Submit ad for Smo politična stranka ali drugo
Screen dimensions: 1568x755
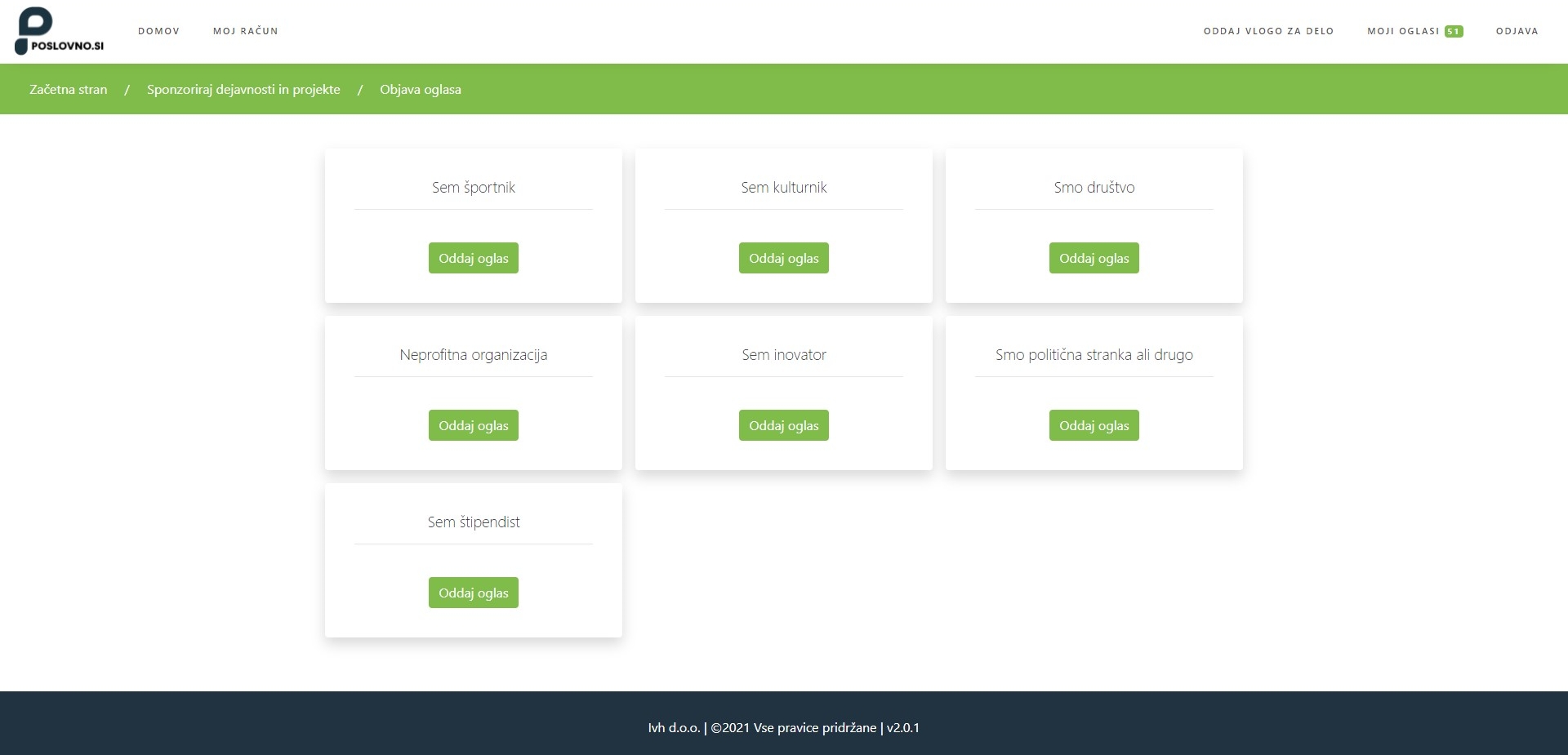pyautogui.click(x=1094, y=425)
